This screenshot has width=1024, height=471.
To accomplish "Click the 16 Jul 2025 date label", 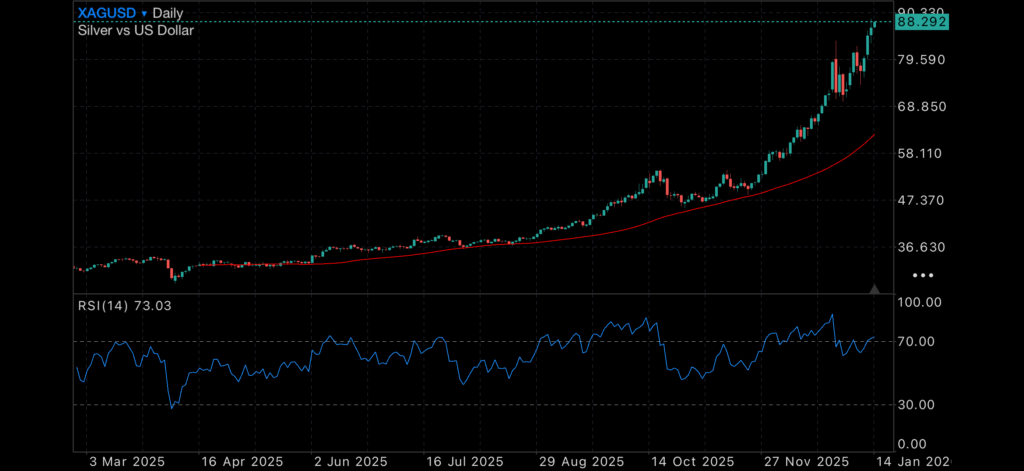I will coord(465,462).
